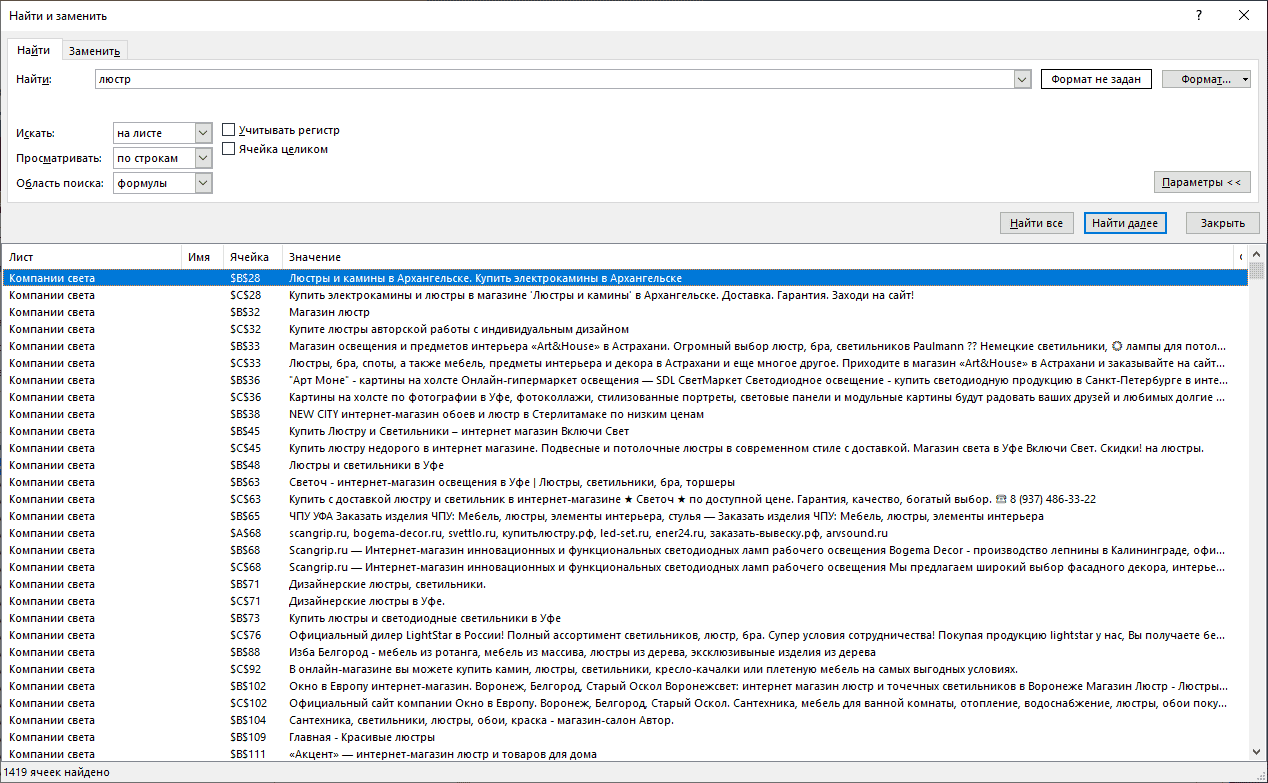1268x783 pixels.
Task: Switch to the Найти tab
Action: click(33, 50)
